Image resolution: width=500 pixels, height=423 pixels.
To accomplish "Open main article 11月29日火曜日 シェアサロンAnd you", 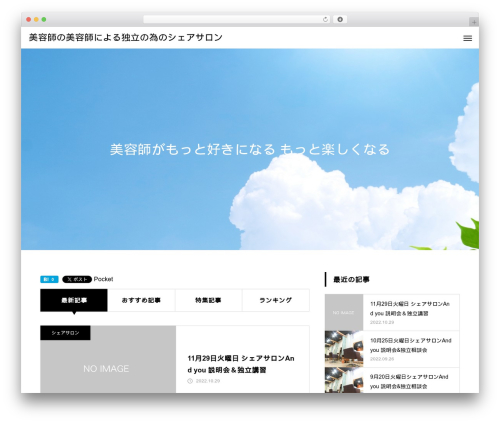I will (241, 364).
